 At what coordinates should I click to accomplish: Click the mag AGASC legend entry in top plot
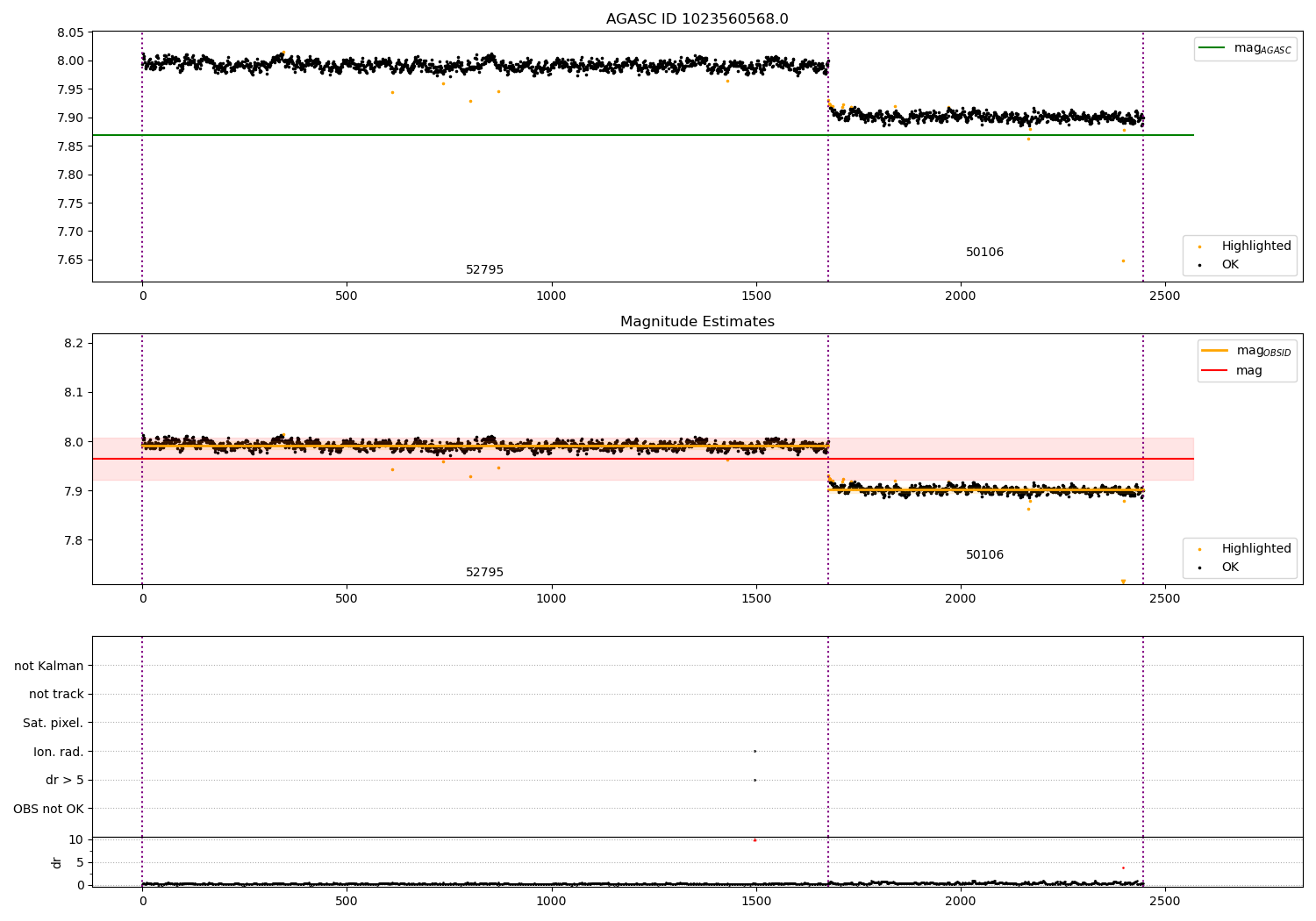coord(1245,48)
